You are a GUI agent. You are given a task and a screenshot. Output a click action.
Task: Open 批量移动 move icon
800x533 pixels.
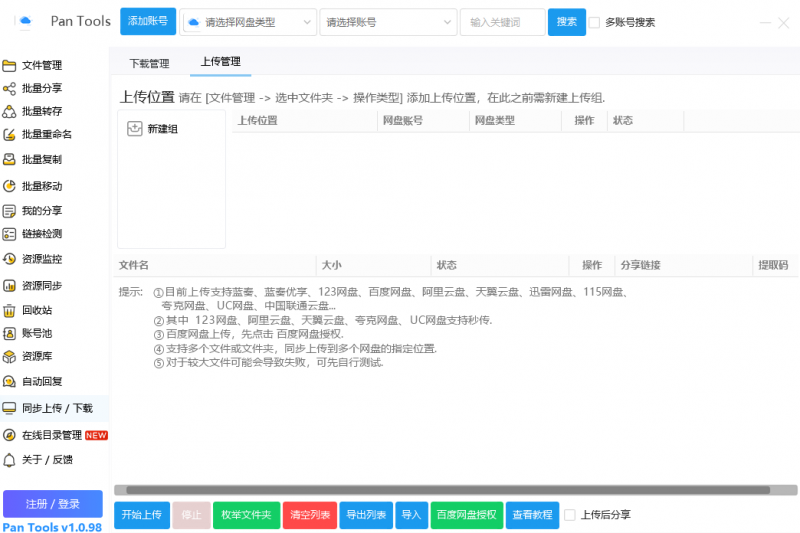point(9,186)
